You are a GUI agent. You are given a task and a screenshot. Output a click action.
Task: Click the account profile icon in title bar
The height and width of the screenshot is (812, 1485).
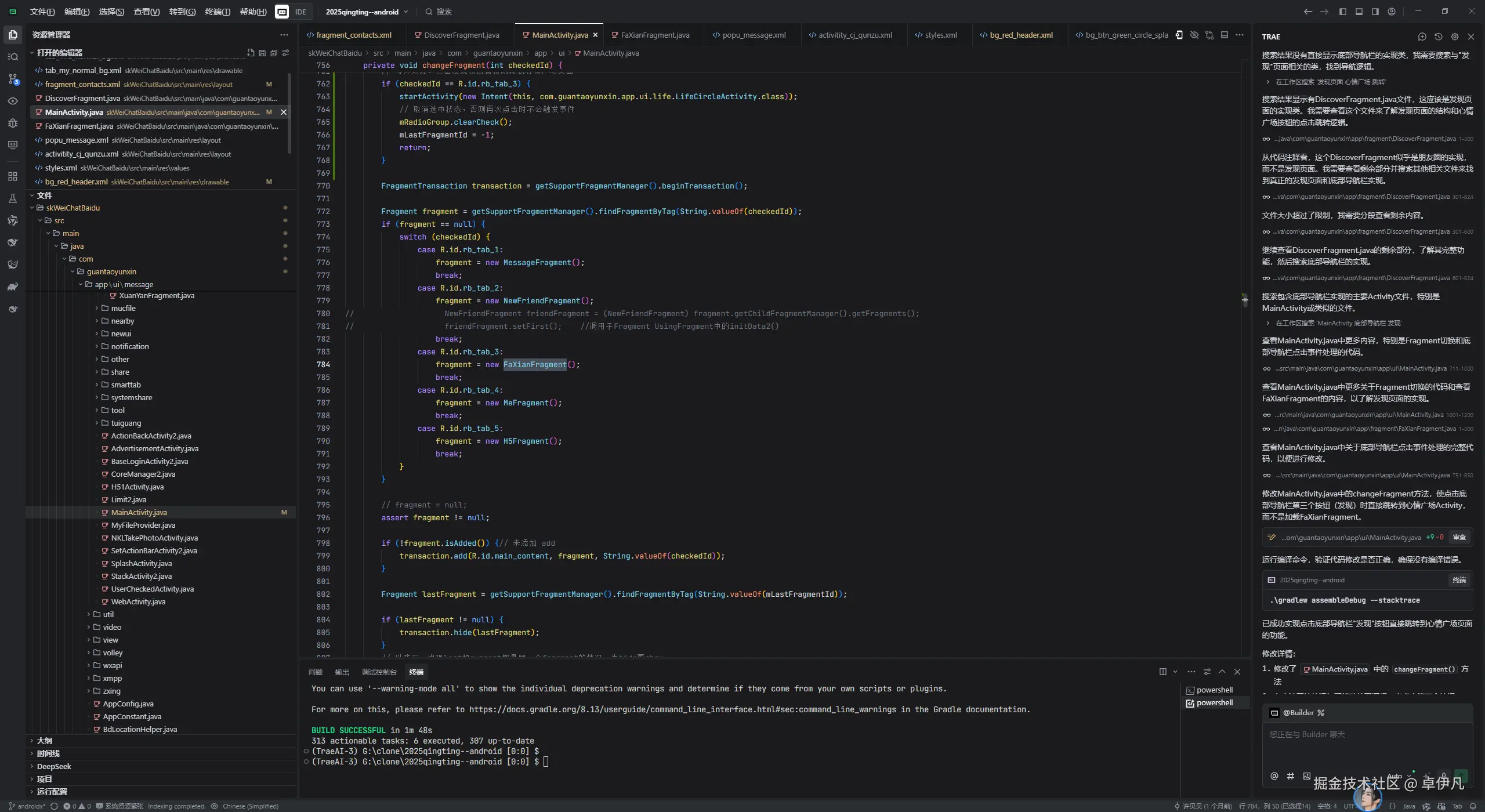point(1391,12)
